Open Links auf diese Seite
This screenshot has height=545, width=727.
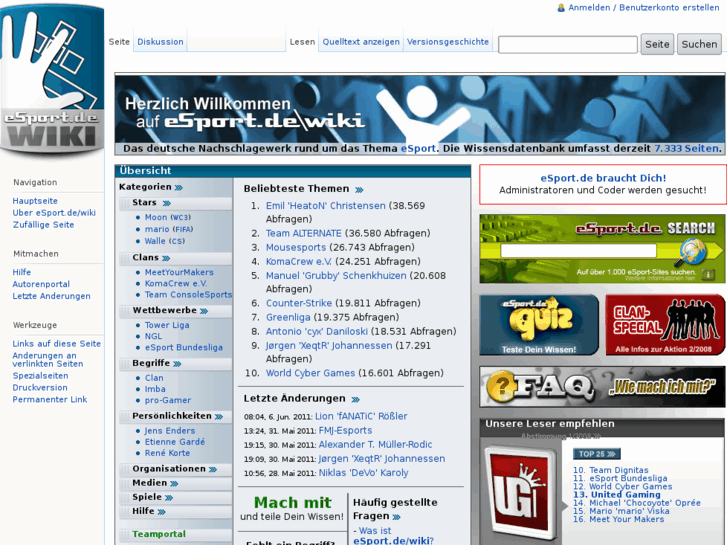pos(57,344)
